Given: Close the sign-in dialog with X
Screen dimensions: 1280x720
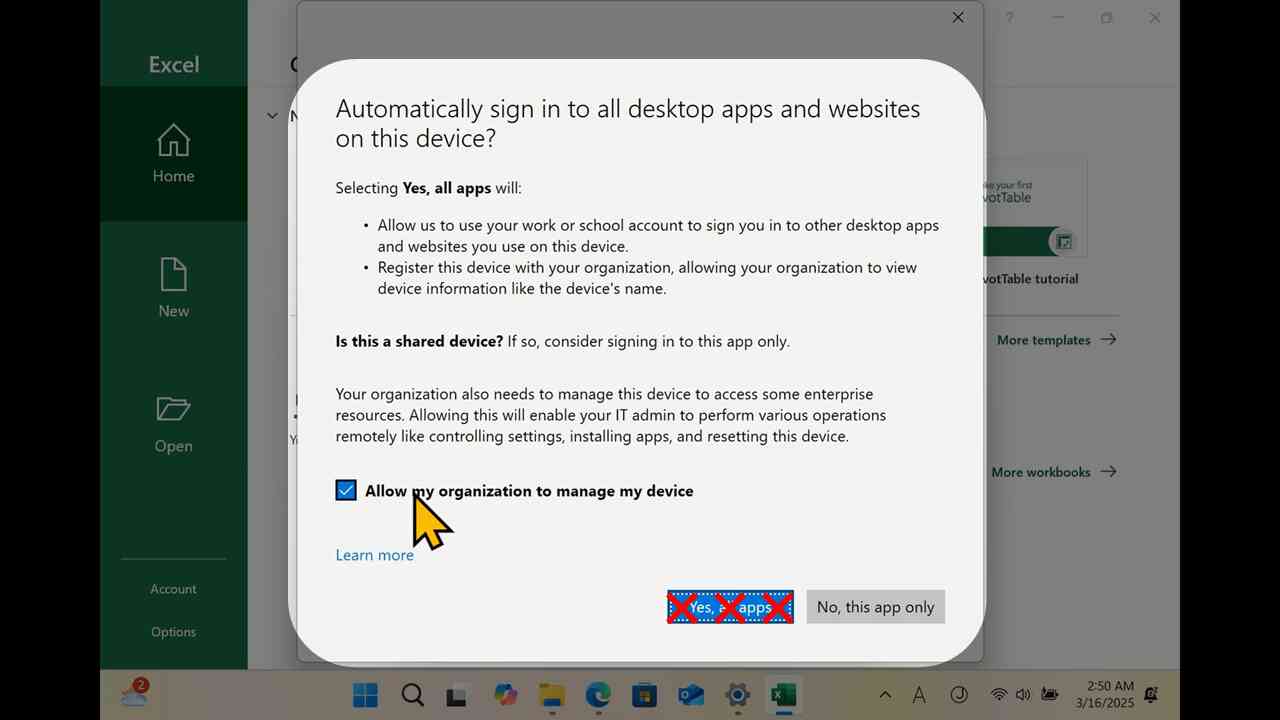Looking at the screenshot, I should 958,17.
